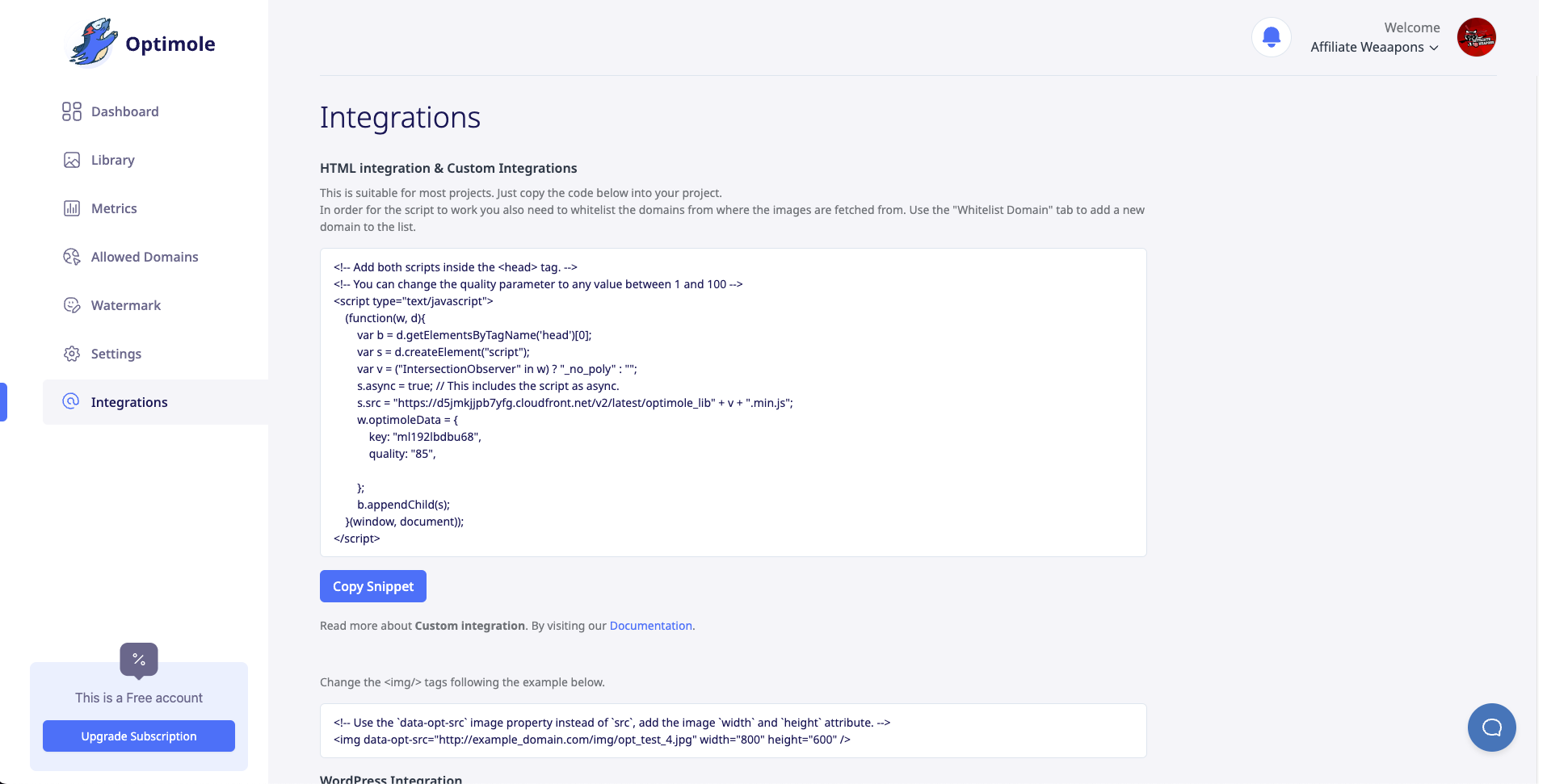Select the Integrations icon
The image size is (1547, 784).
(71, 402)
